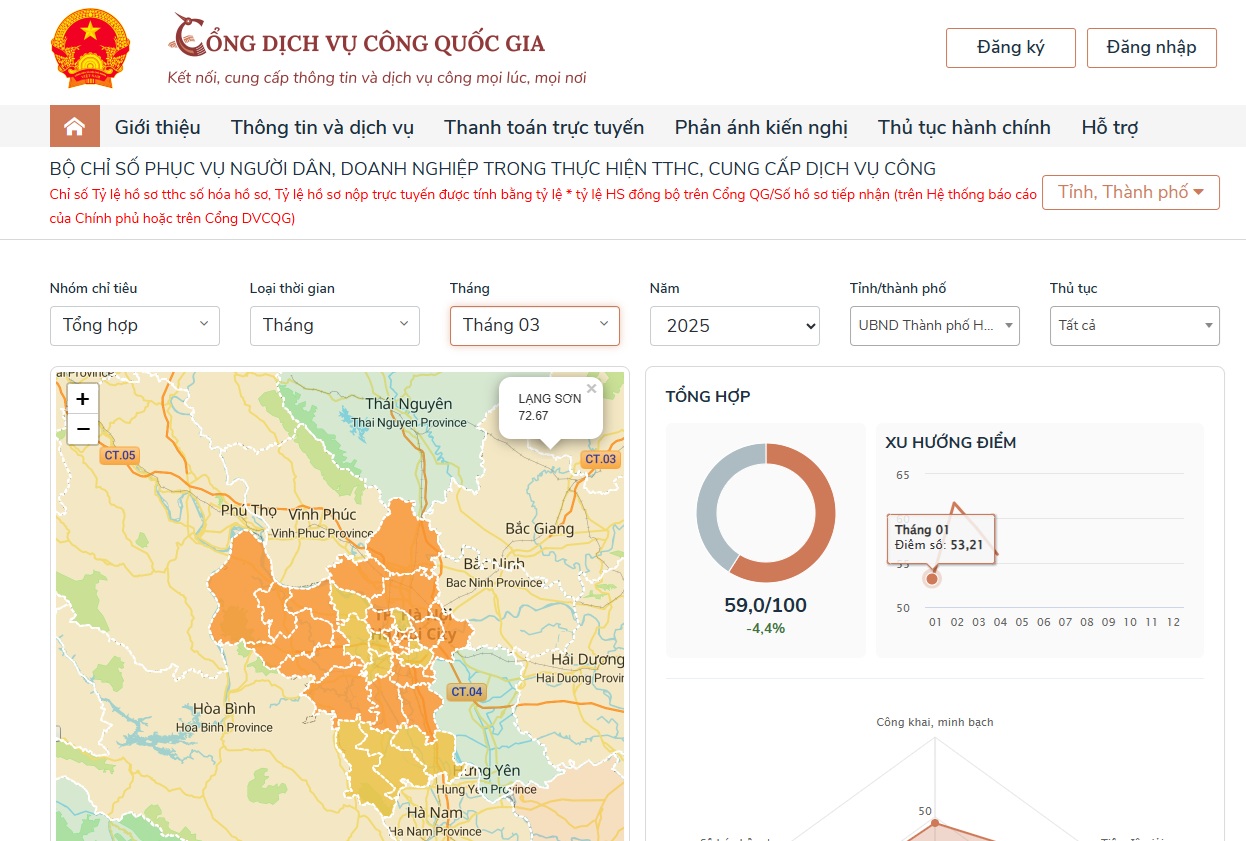
Task: Change the year from 2025 dropdown
Action: [x=735, y=326]
